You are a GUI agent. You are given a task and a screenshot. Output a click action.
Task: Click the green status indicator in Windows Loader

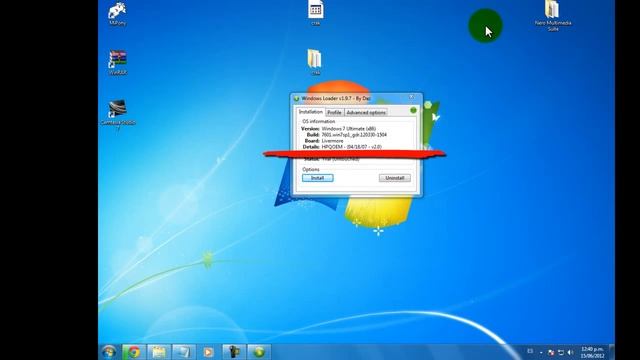[x=413, y=110]
